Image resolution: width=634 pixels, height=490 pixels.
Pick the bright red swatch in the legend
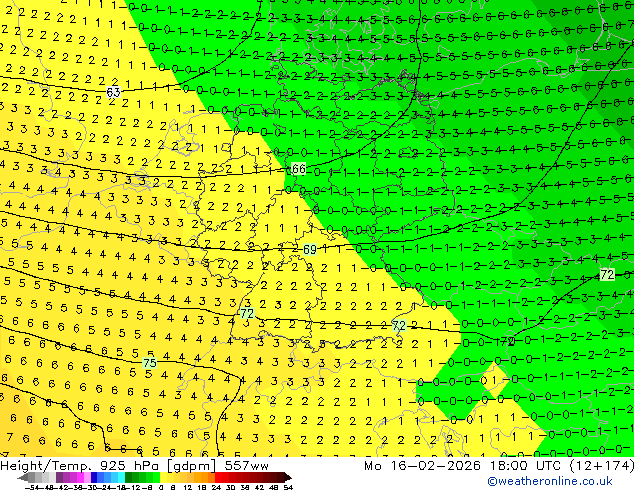click(219, 477)
